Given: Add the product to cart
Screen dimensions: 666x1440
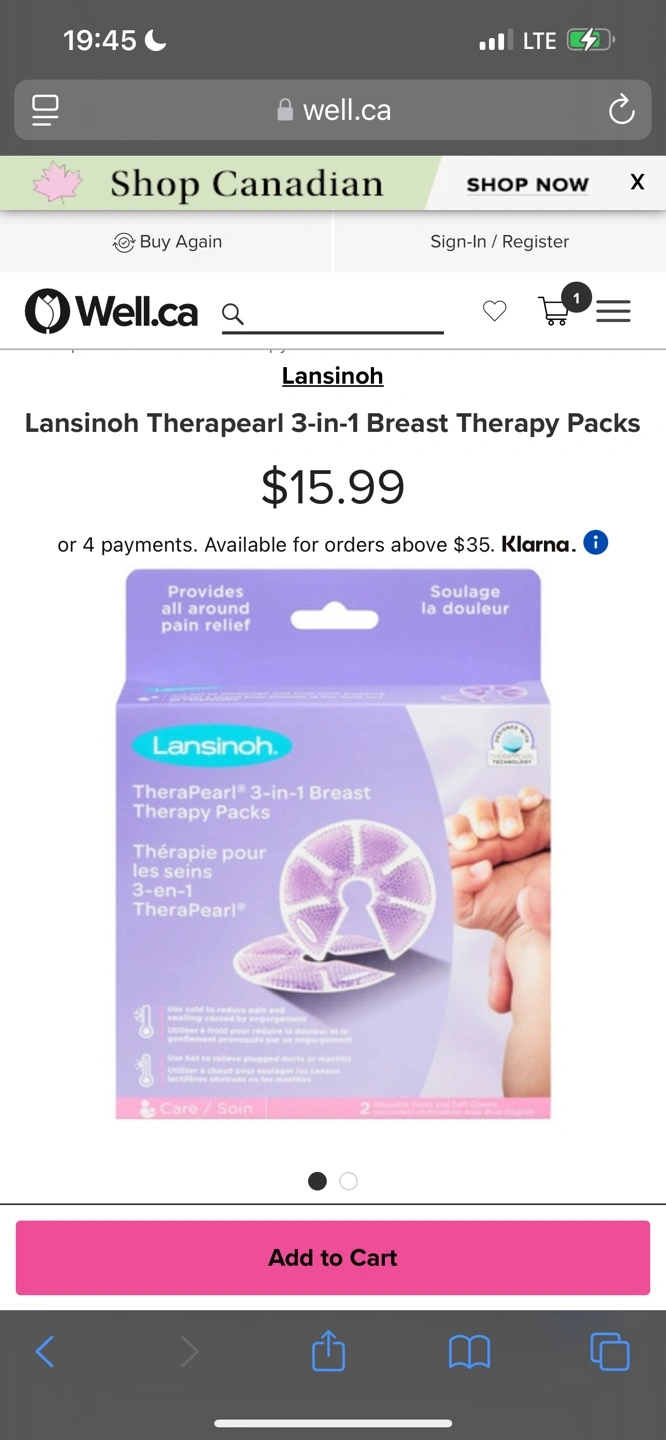Looking at the screenshot, I should [333, 1258].
